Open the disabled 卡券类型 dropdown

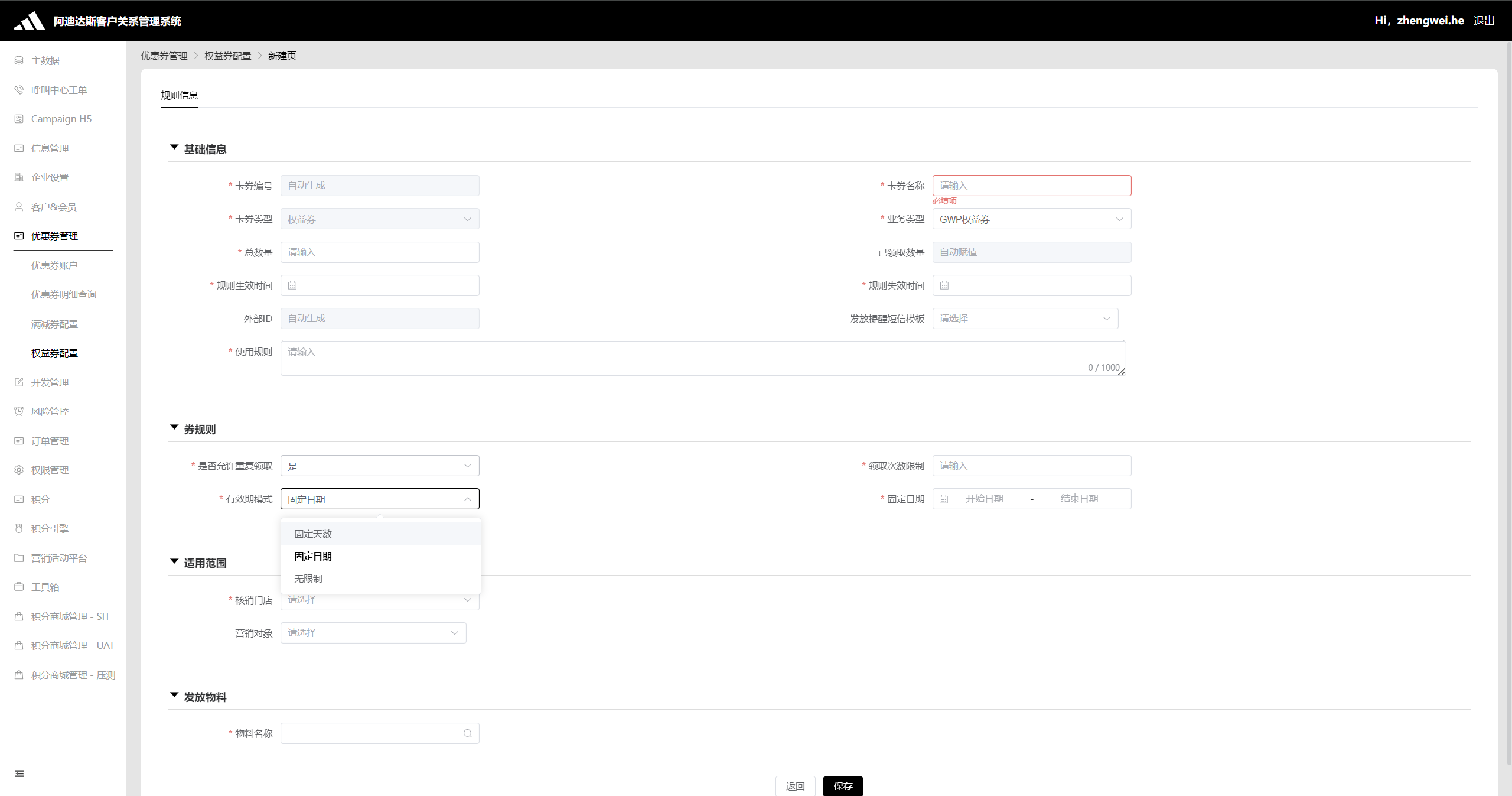380,219
